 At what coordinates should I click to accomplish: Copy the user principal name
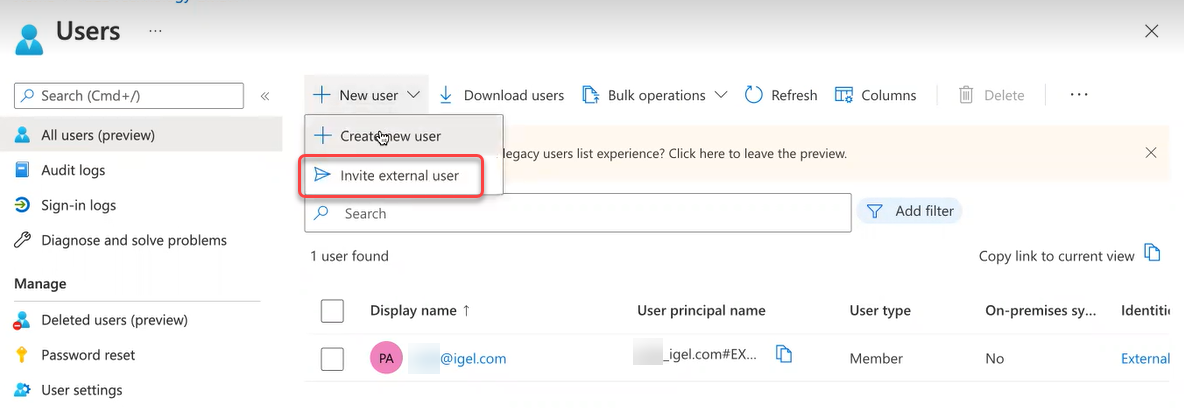click(x=784, y=354)
